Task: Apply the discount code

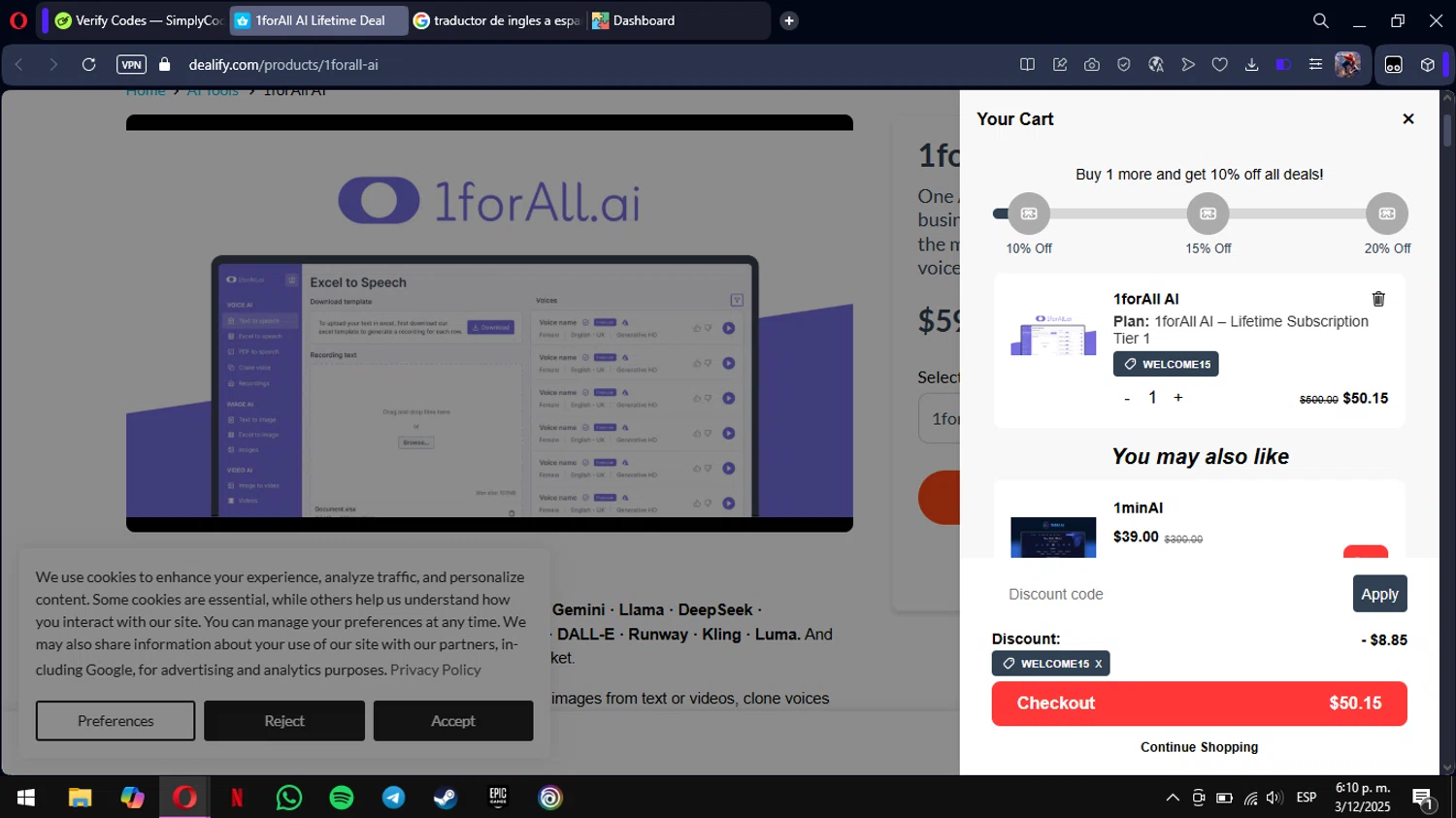Action: [x=1379, y=594]
